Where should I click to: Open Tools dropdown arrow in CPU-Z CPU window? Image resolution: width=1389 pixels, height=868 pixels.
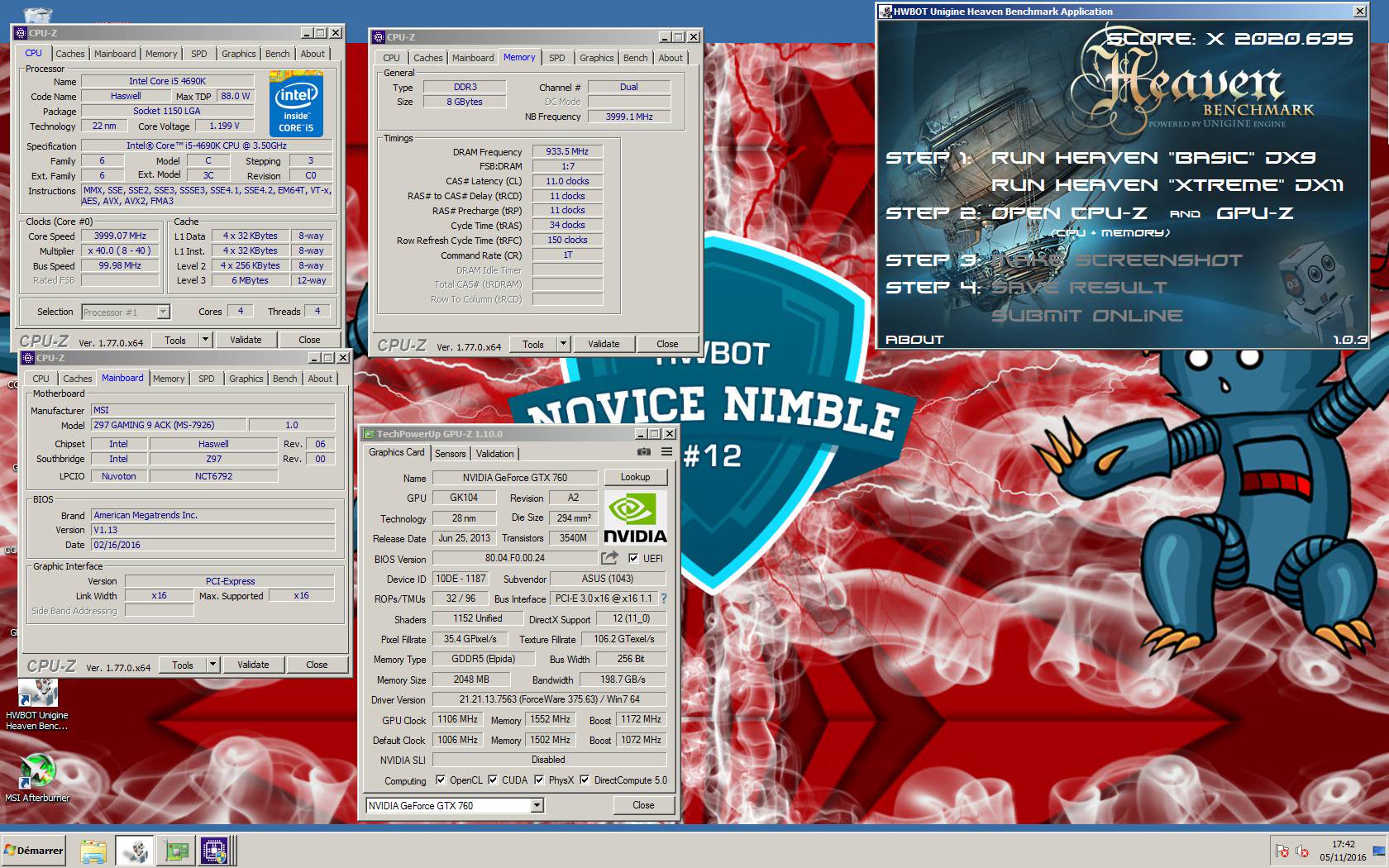click(x=206, y=339)
